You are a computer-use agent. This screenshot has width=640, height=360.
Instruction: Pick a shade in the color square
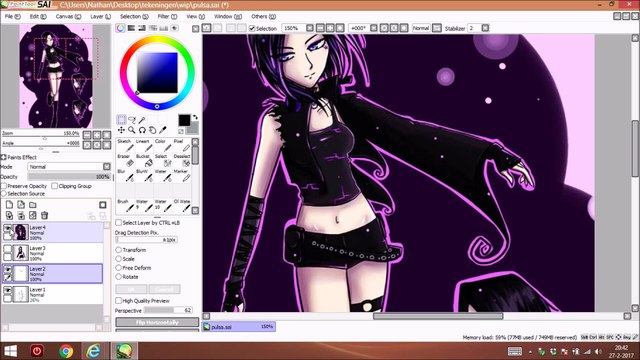157,73
